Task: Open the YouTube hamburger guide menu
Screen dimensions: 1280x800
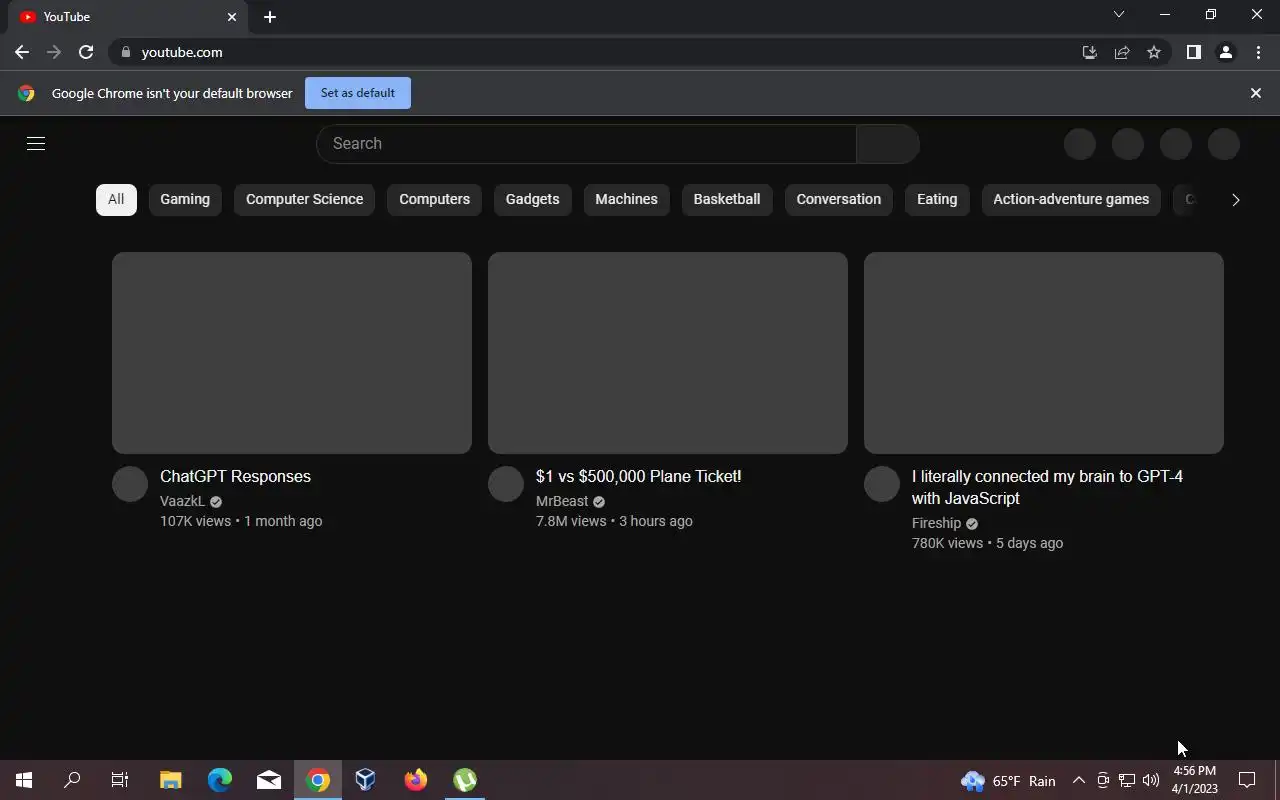Action: click(x=36, y=143)
